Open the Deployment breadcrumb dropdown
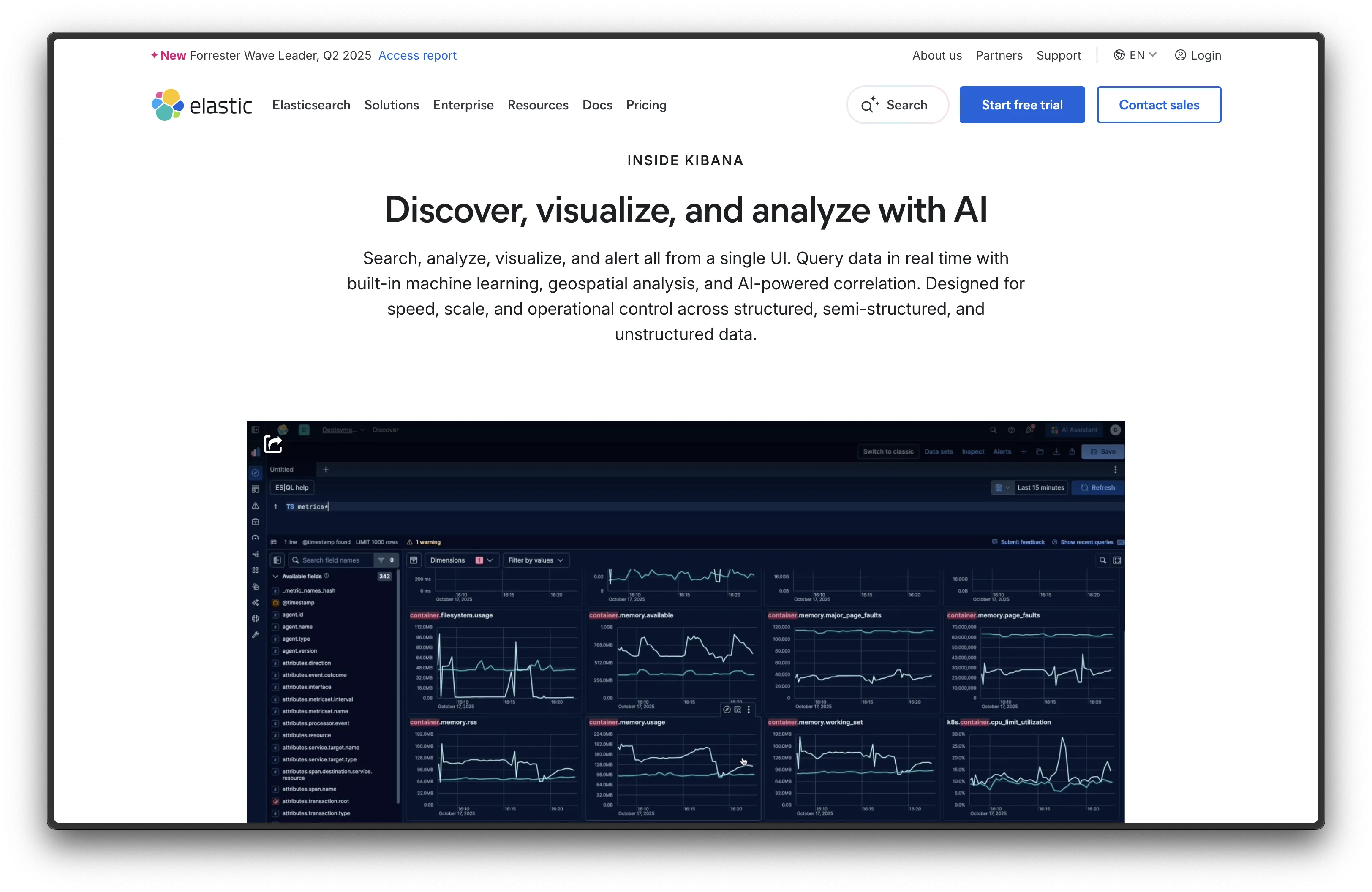Viewport: 1372px width, 892px height. (343, 430)
